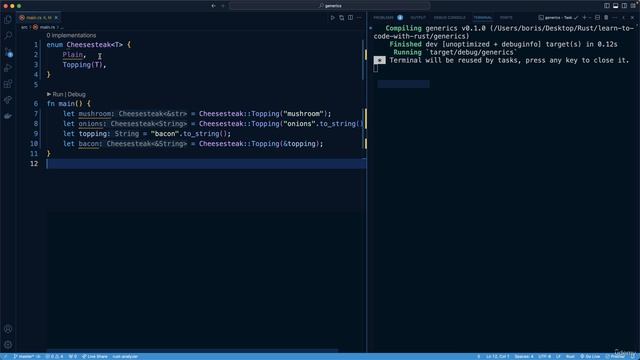
Task: Click Debug code lens above main
Action: point(77,94)
